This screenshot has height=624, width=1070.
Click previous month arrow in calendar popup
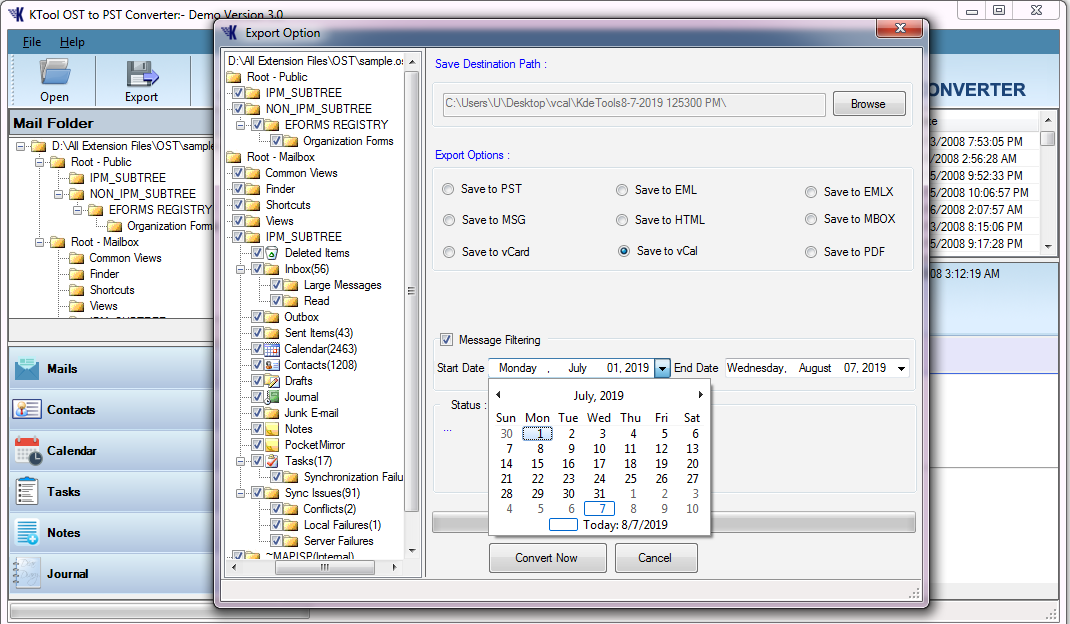tap(498, 395)
